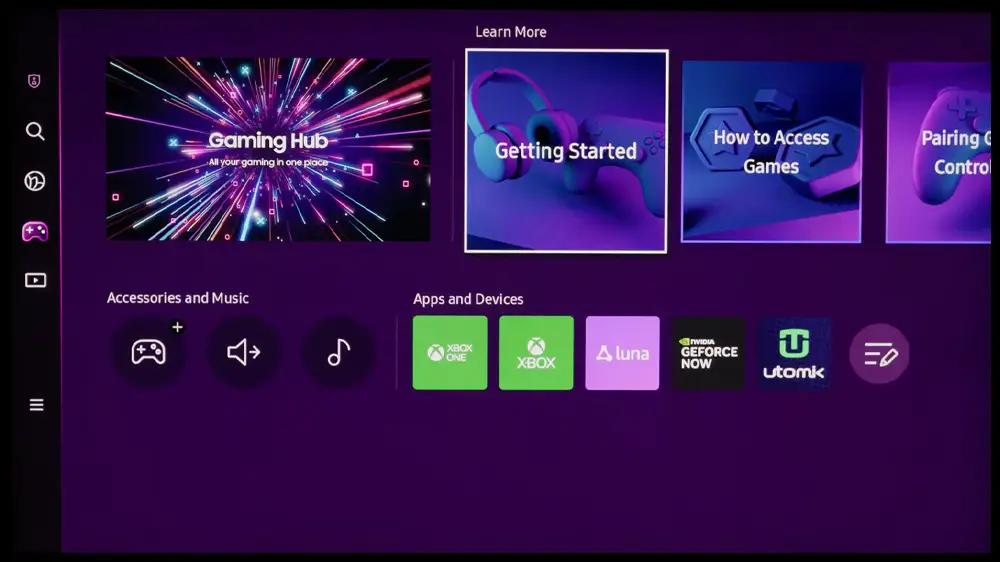Open Ambient mode icon in sidebar

tap(35, 181)
